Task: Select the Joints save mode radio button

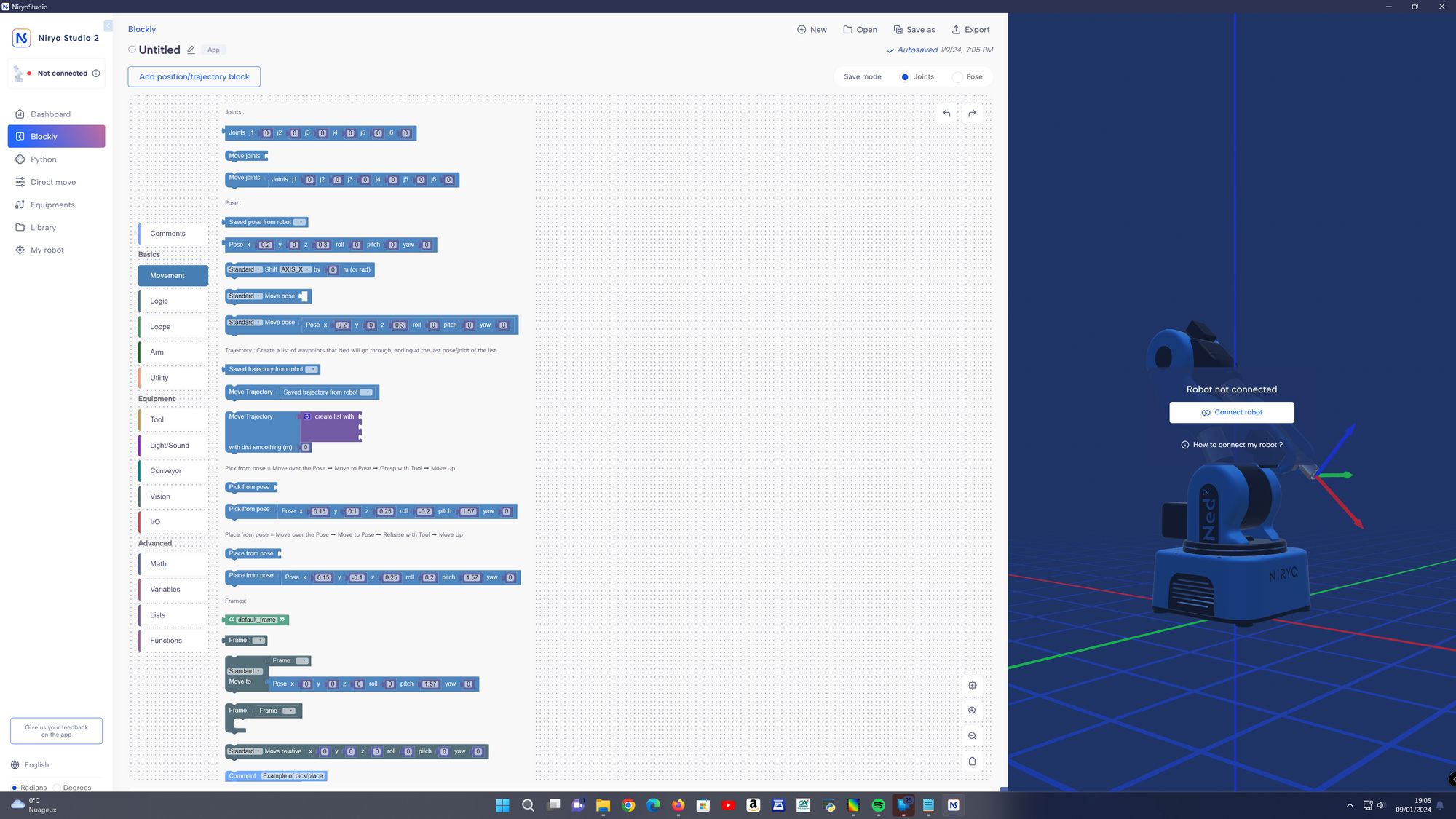Action: (905, 77)
